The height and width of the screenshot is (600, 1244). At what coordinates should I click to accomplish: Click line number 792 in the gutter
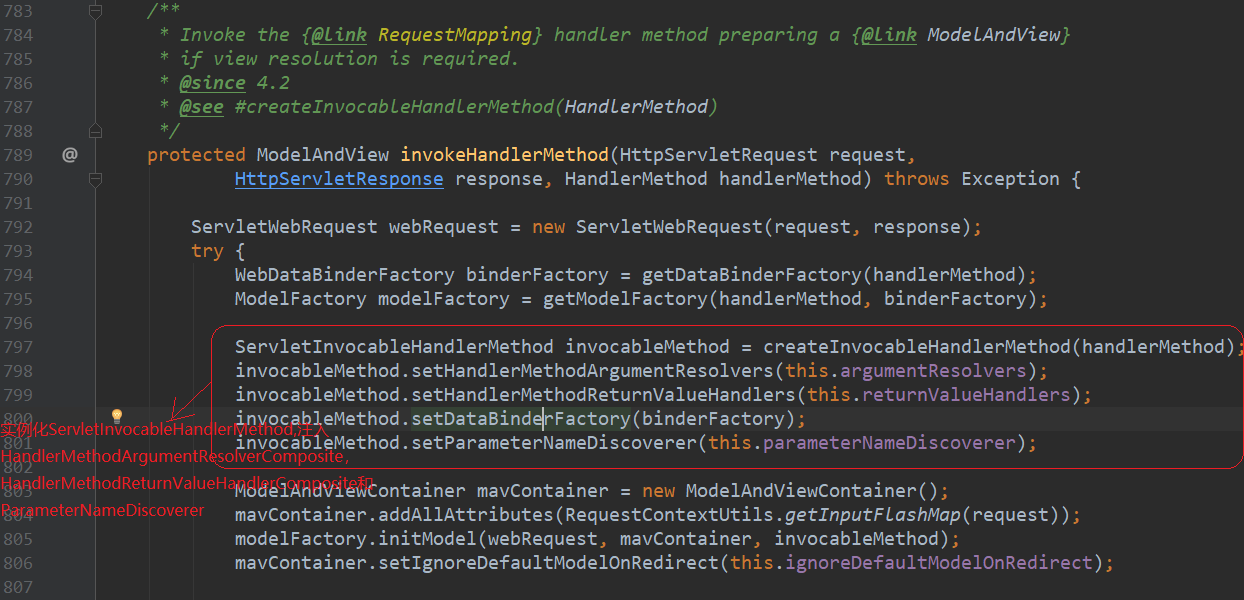(x=18, y=227)
